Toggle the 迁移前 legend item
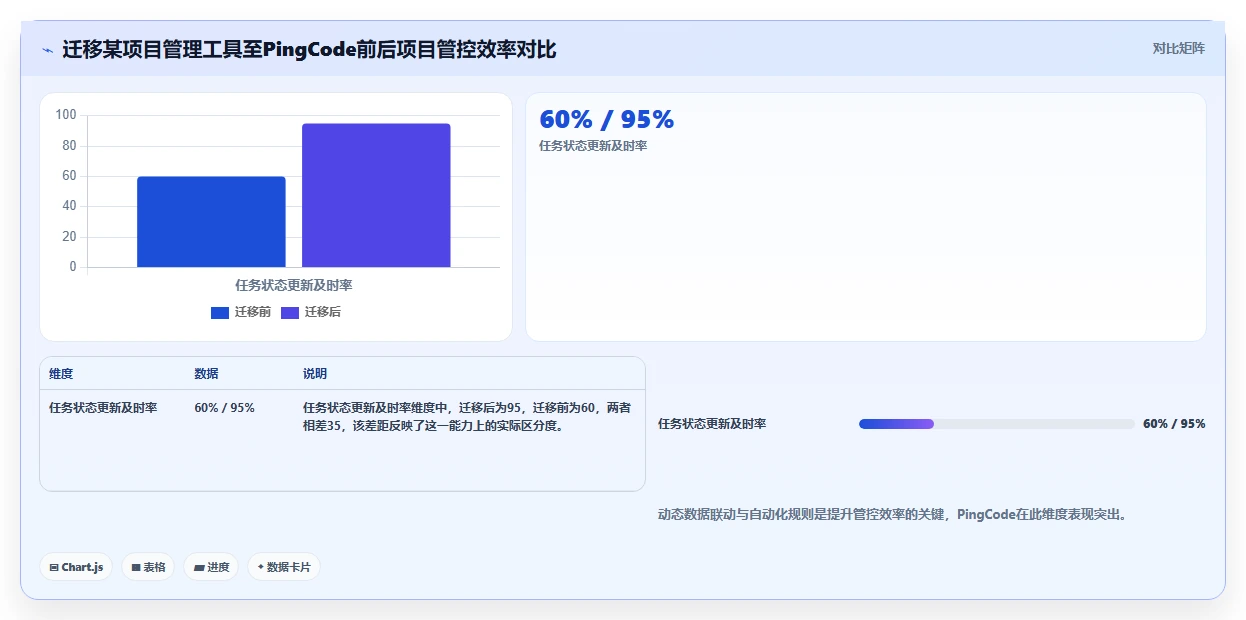The height and width of the screenshot is (620, 1246). 241,312
